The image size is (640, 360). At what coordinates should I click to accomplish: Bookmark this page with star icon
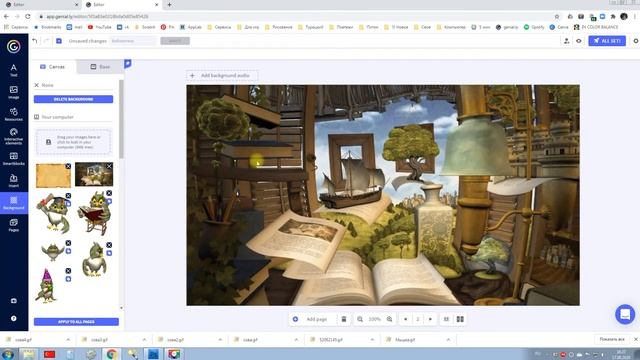pyautogui.click(x=557, y=16)
